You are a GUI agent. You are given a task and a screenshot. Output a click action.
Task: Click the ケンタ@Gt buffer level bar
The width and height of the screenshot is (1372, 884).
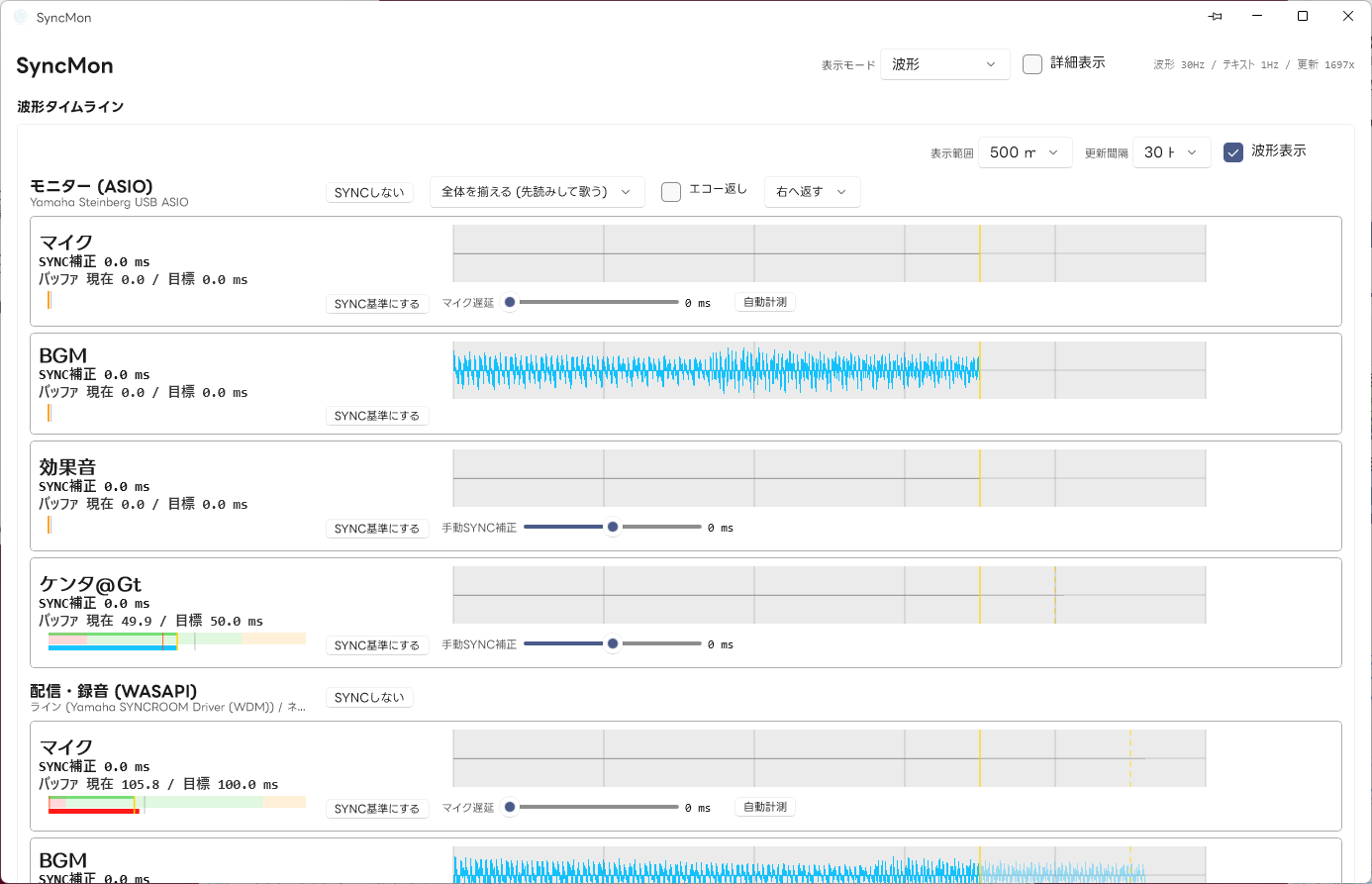[177, 641]
